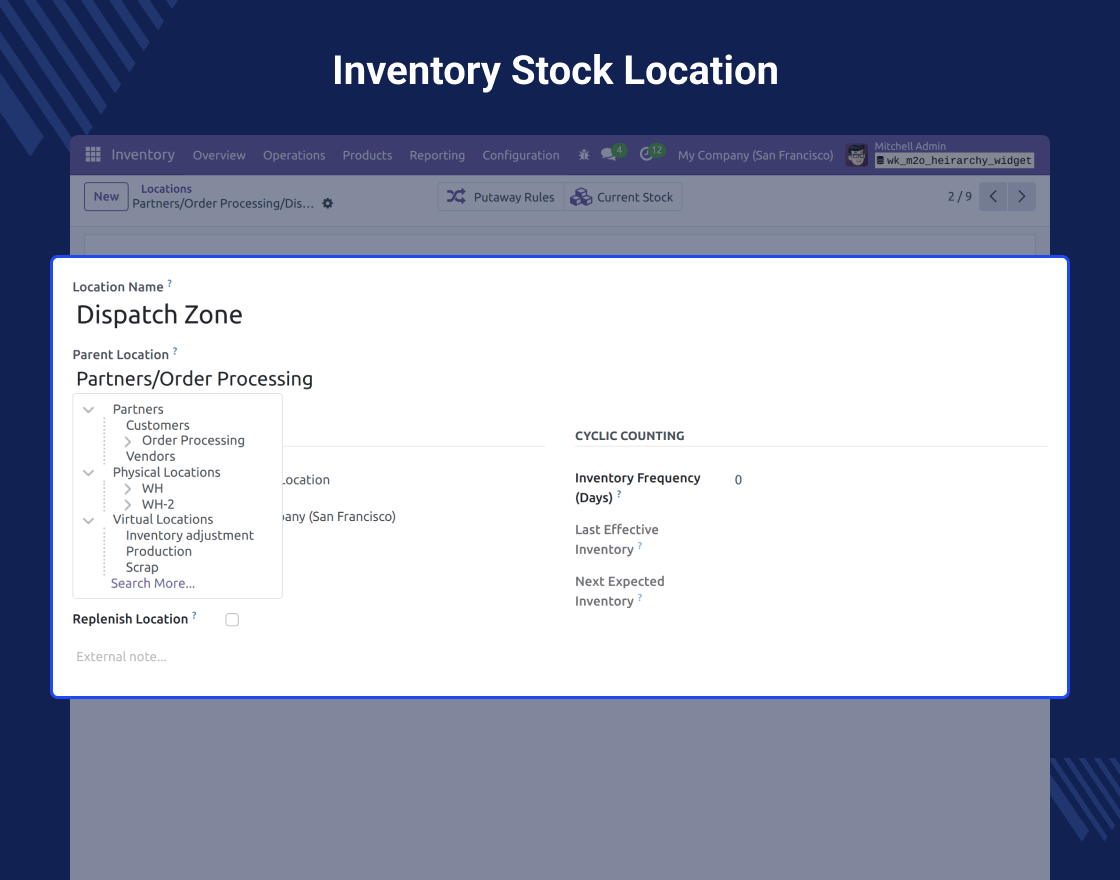1120x880 pixels.
Task: Toggle the Replenish Location checkbox
Action: coord(232,619)
